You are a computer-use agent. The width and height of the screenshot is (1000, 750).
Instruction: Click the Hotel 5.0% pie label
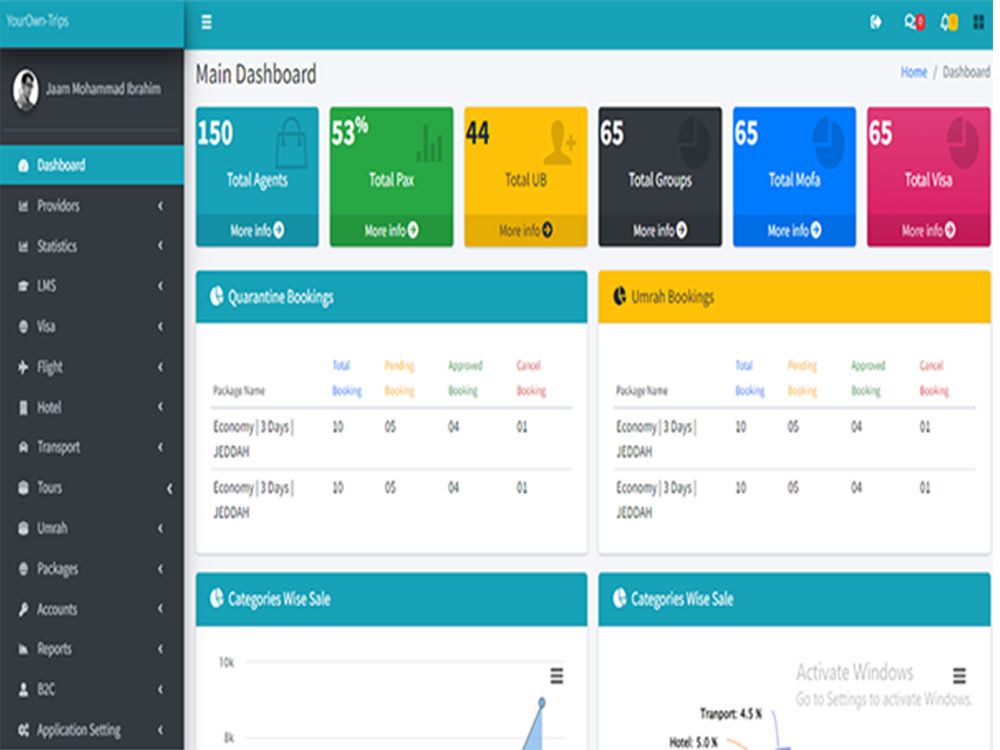click(x=693, y=742)
